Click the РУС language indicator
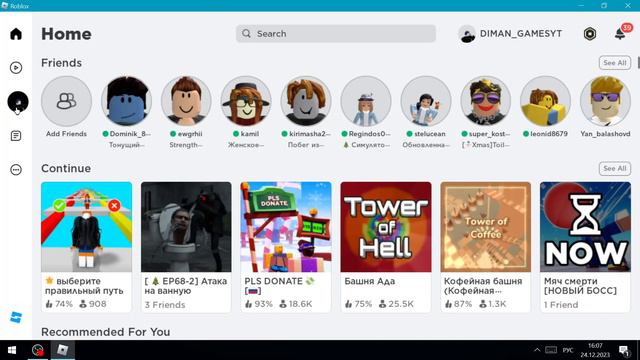640x360 pixels. [x=568, y=350]
